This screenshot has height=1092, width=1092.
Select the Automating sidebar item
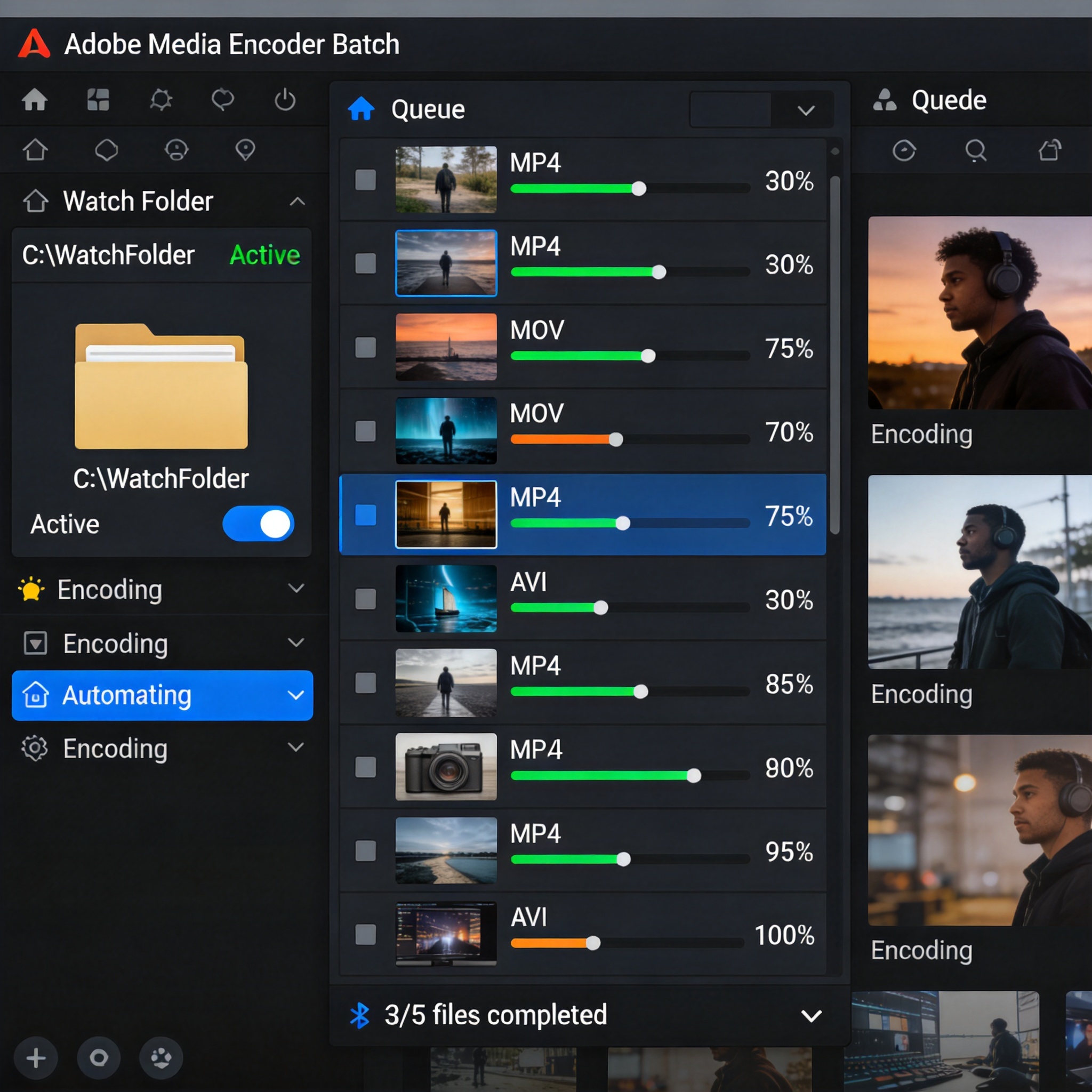(162, 695)
